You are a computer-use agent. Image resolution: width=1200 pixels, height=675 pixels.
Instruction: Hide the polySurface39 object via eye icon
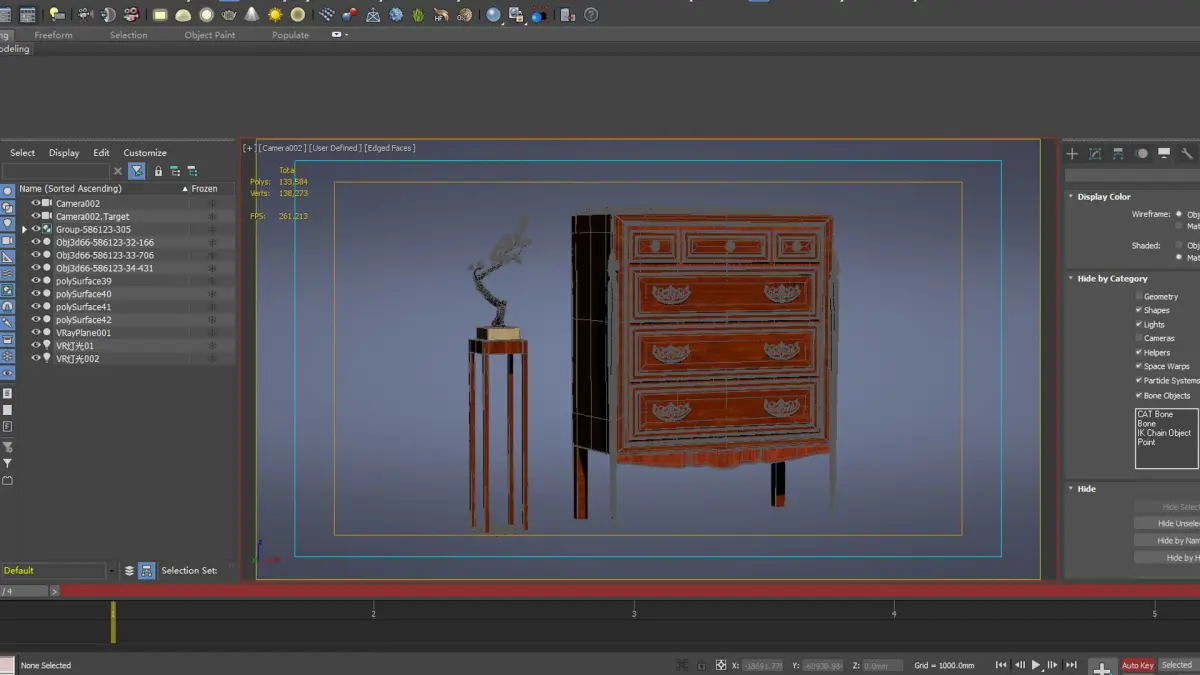pyautogui.click(x=36, y=281)
